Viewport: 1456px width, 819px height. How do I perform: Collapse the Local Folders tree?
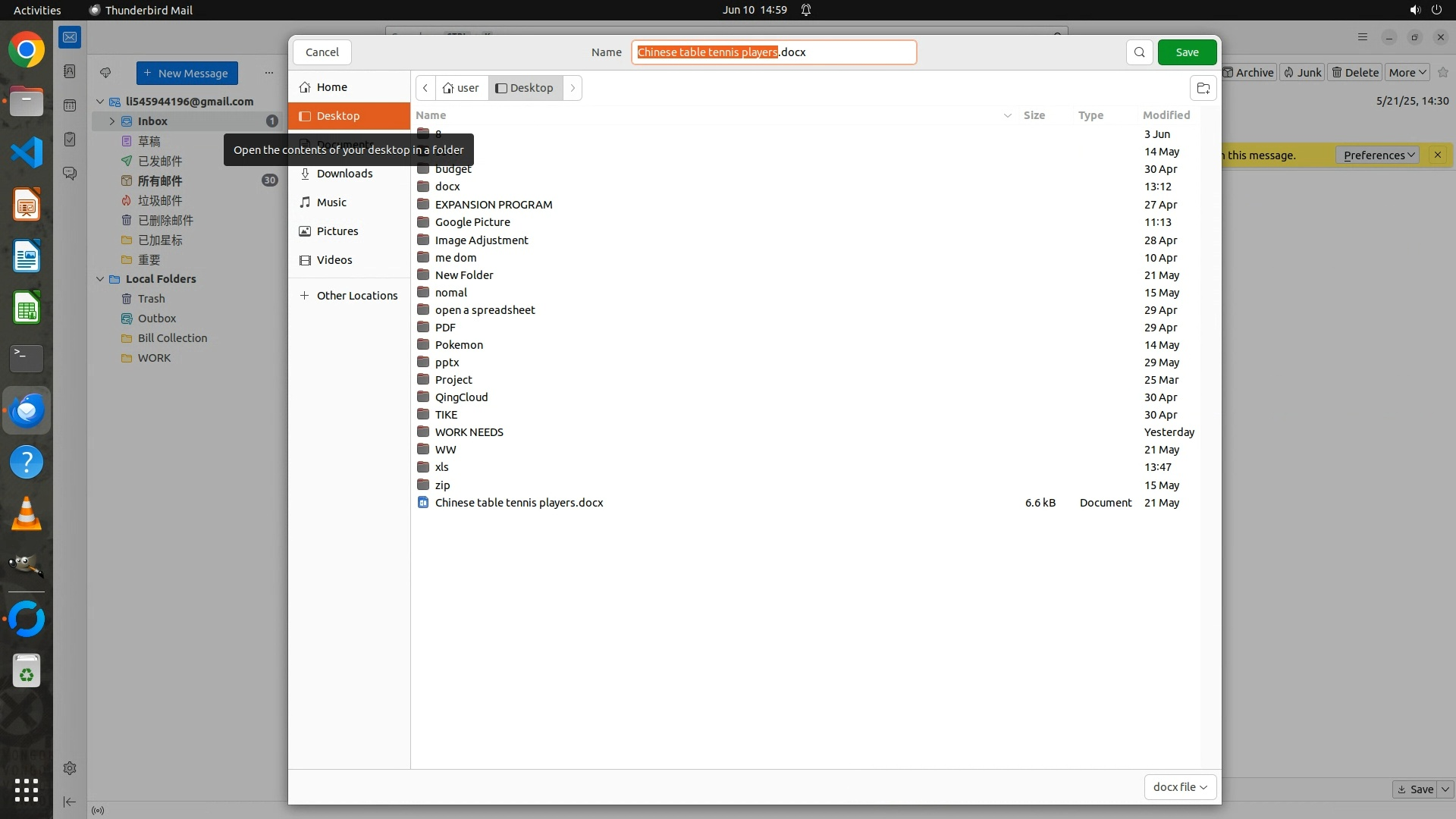(100, 279)
